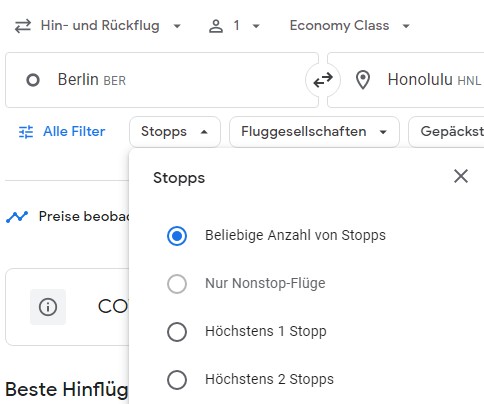
Task: Click the Honolulu location pin icon
Action: 363,80
